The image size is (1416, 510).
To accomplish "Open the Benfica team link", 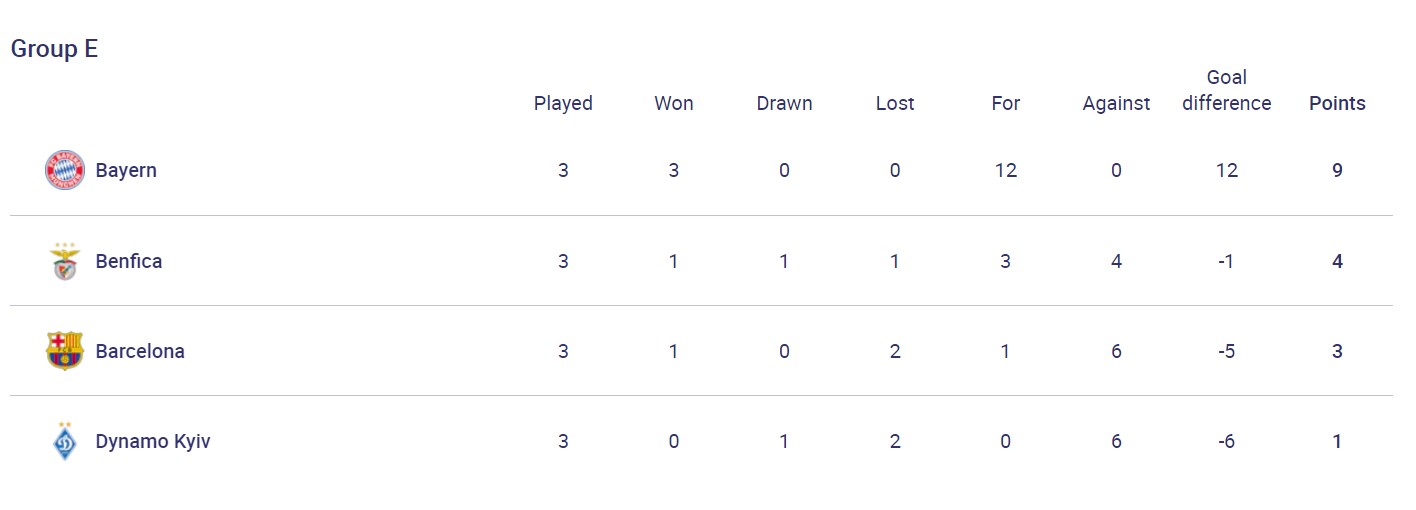I will [x=129, y=261].
